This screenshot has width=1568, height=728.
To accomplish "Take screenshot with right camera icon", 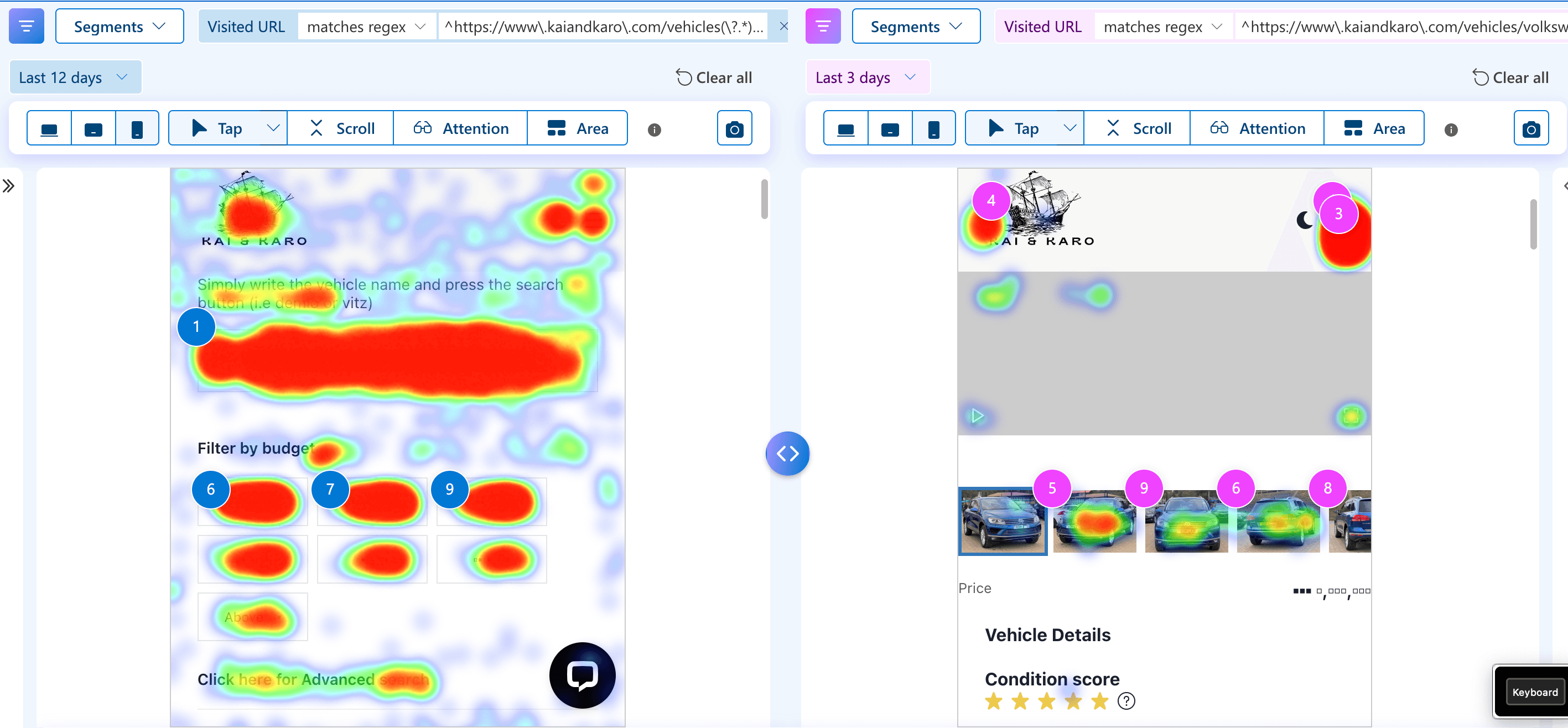I will 1530,128.
